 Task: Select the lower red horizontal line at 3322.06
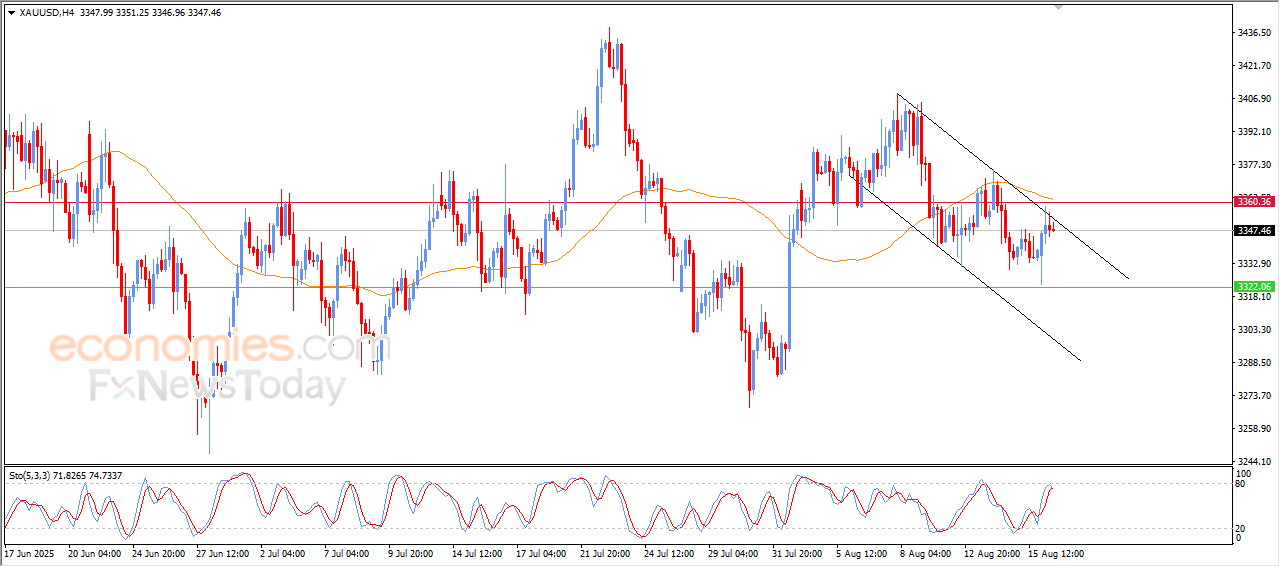click(617, 288)
